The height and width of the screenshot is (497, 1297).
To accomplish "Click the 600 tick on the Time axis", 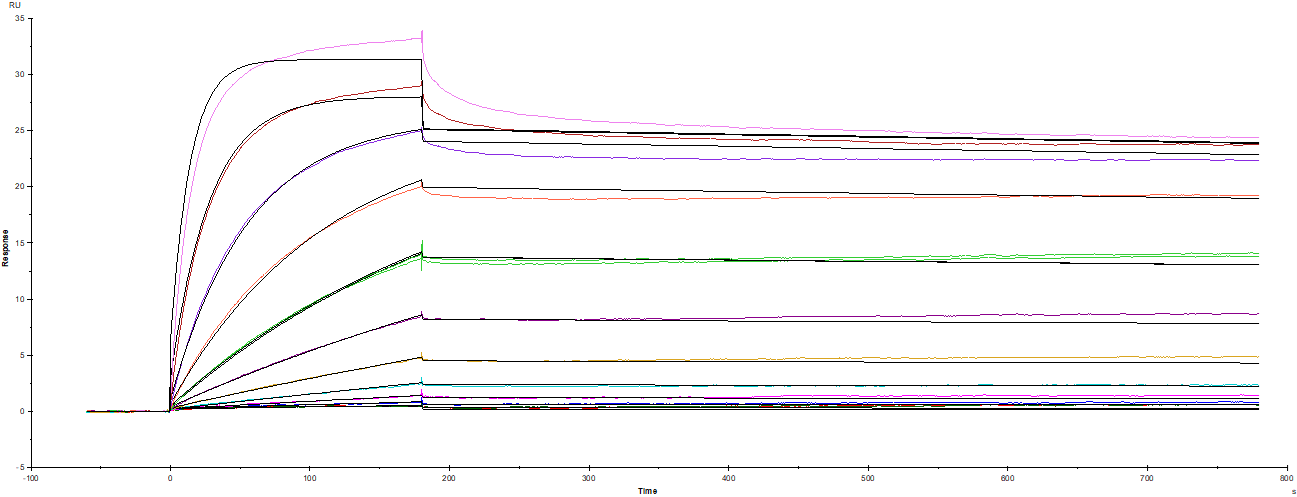I will [1008, 477].
